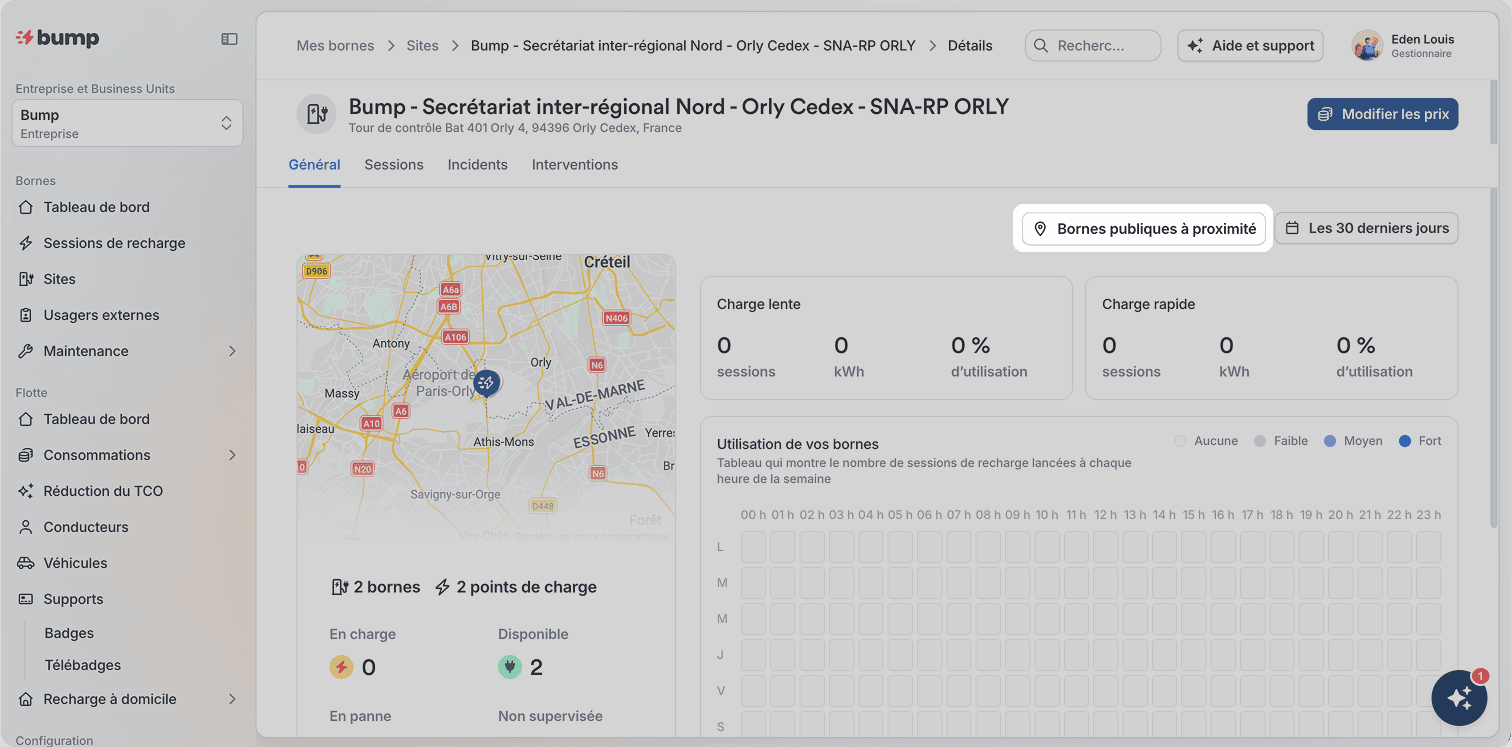Click the bolt icon beside 2 points de charge

click(443, 587)
